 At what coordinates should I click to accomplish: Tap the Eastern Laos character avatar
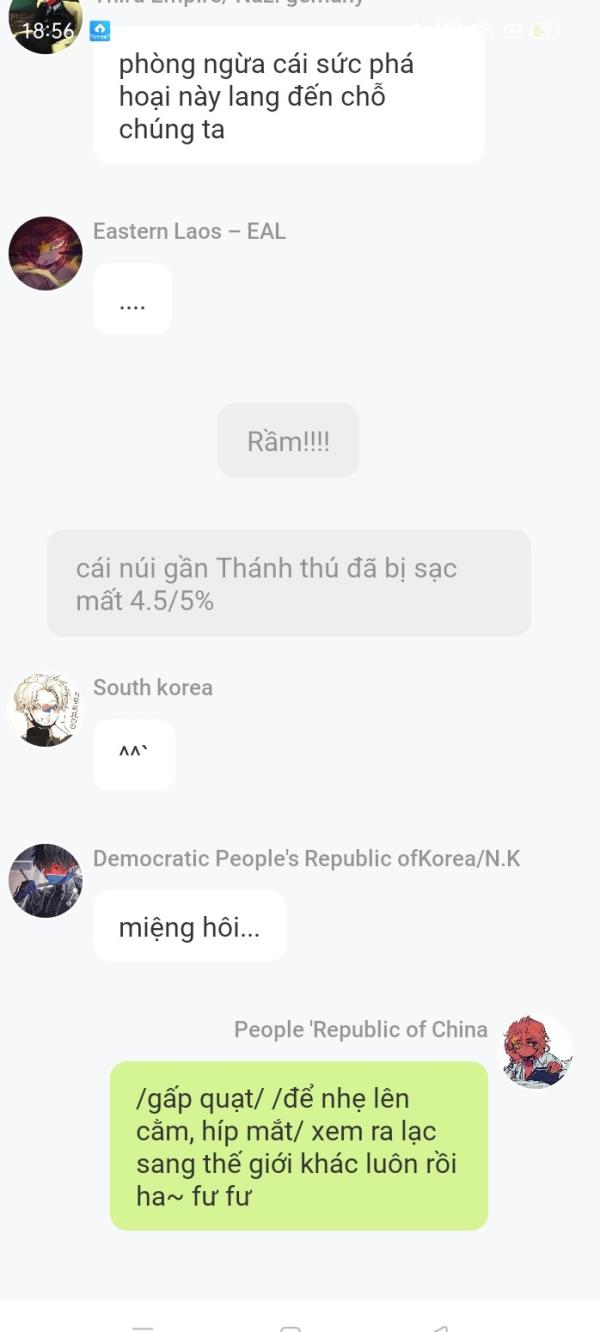coord(45,253)
